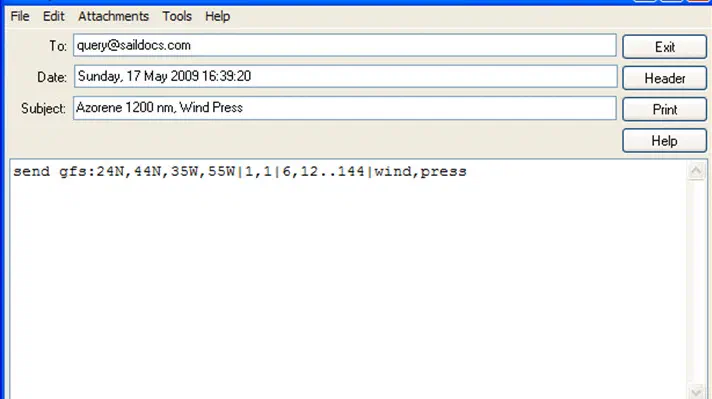Click the Help button below Print
The height and width of the screenshot is (399, 712).
pos(664,141)
